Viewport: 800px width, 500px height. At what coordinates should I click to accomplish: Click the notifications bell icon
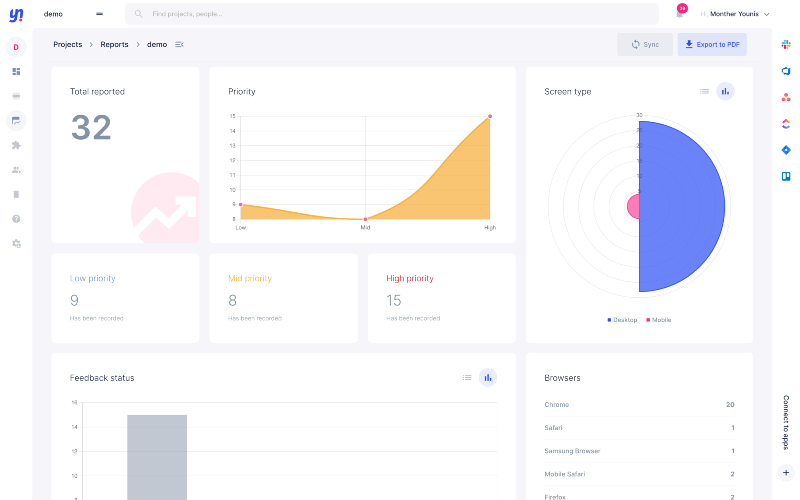tap(680, 14)
